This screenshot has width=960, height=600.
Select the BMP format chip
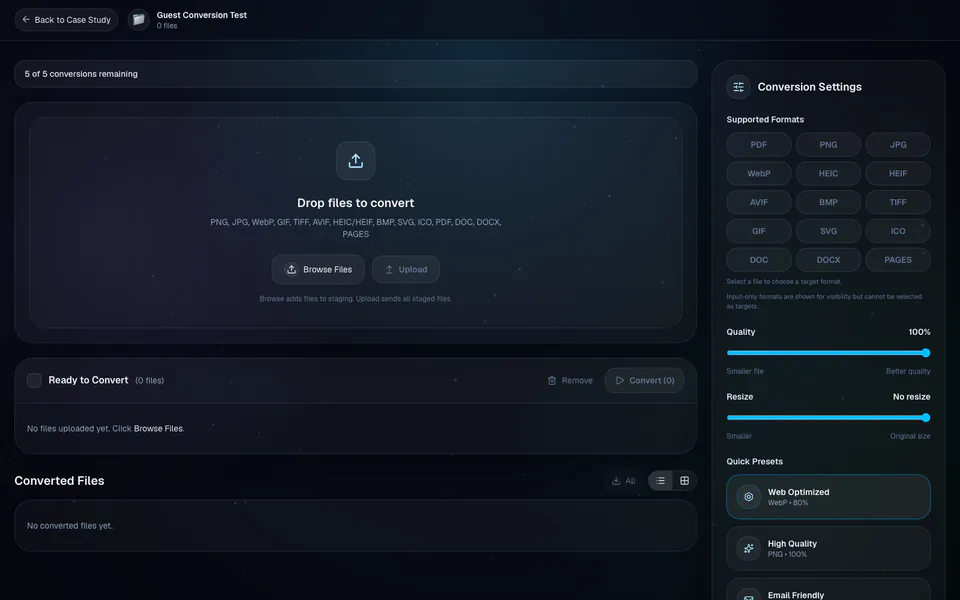coord(828,202)
